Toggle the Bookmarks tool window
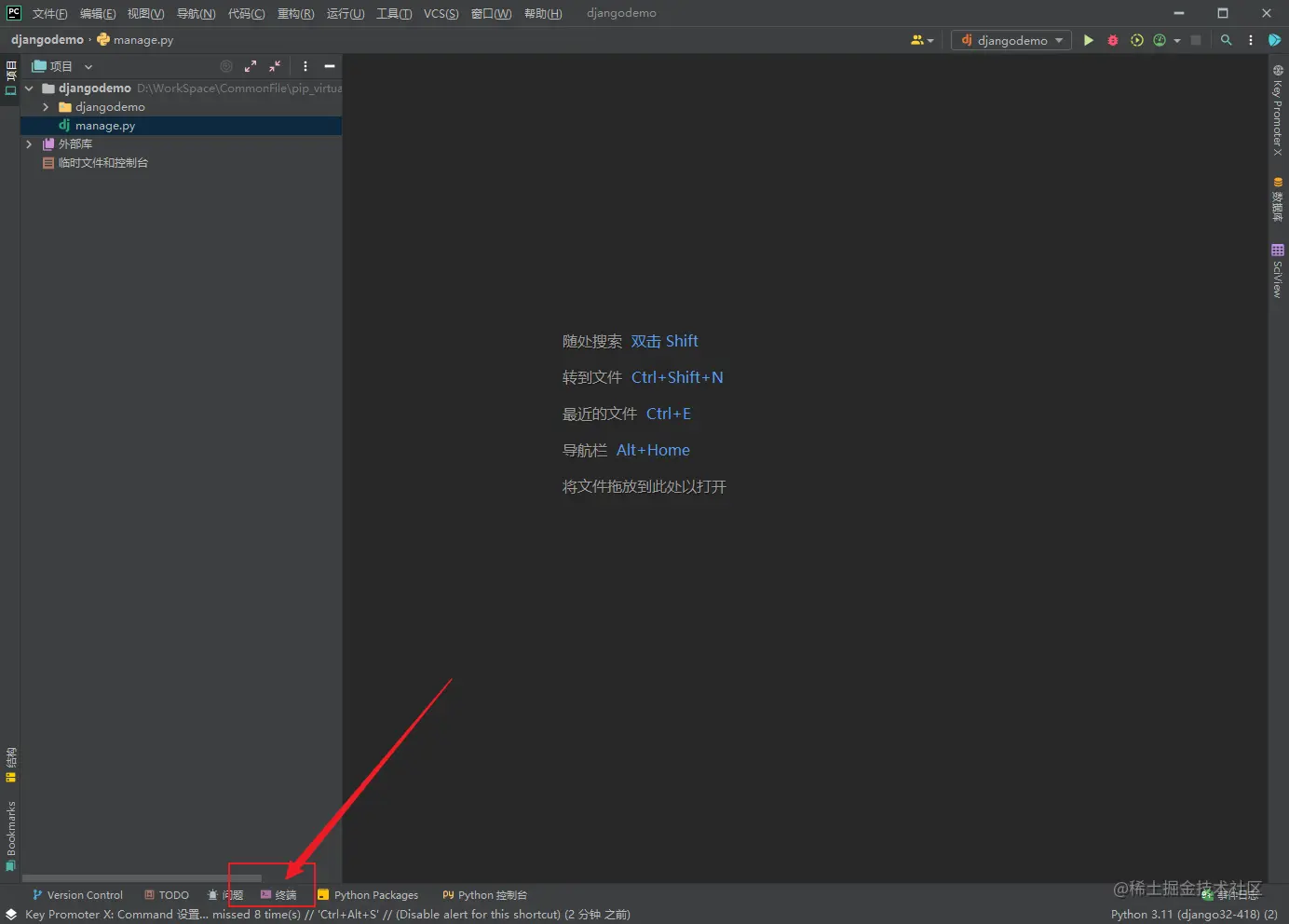 pyautogui.click(x=10, y=836)
